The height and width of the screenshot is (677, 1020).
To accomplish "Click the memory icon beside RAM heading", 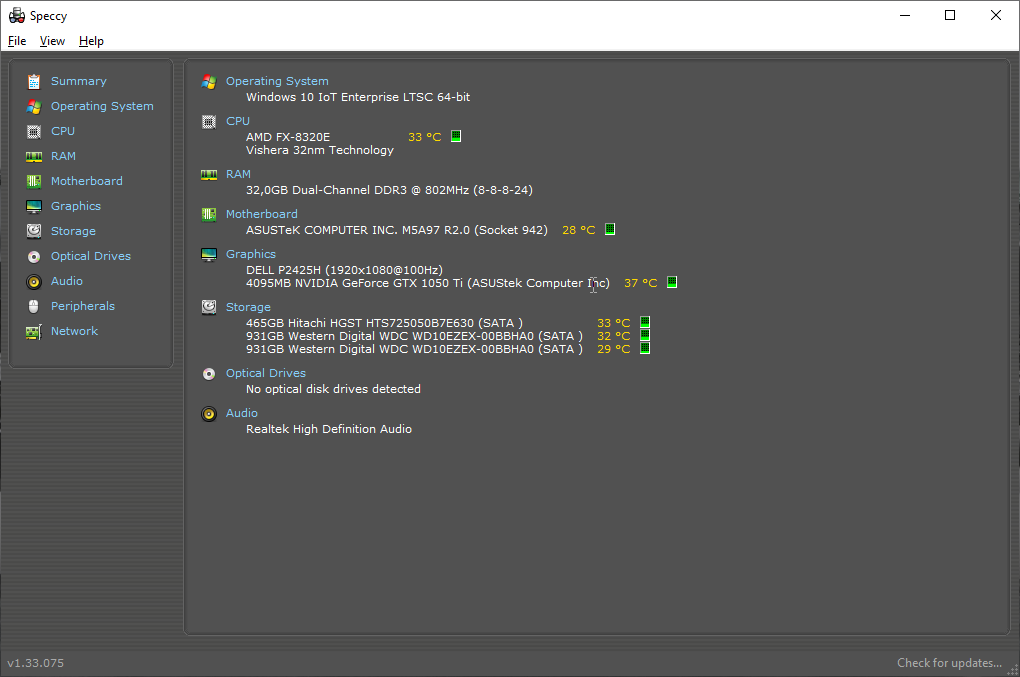I will pos(209,174).
